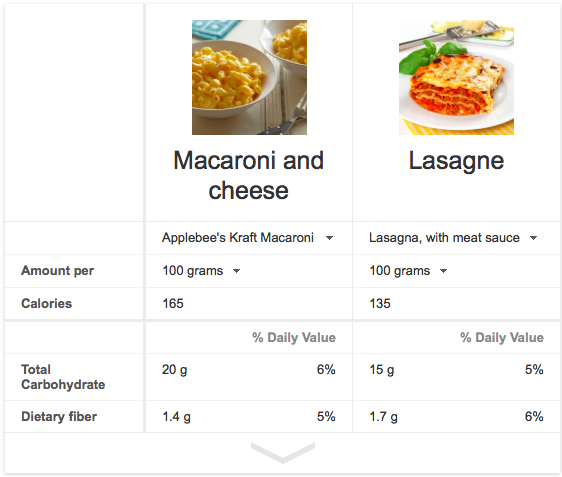Open the Applebee's Kraft Macaroni dropdown

(247, 238)
